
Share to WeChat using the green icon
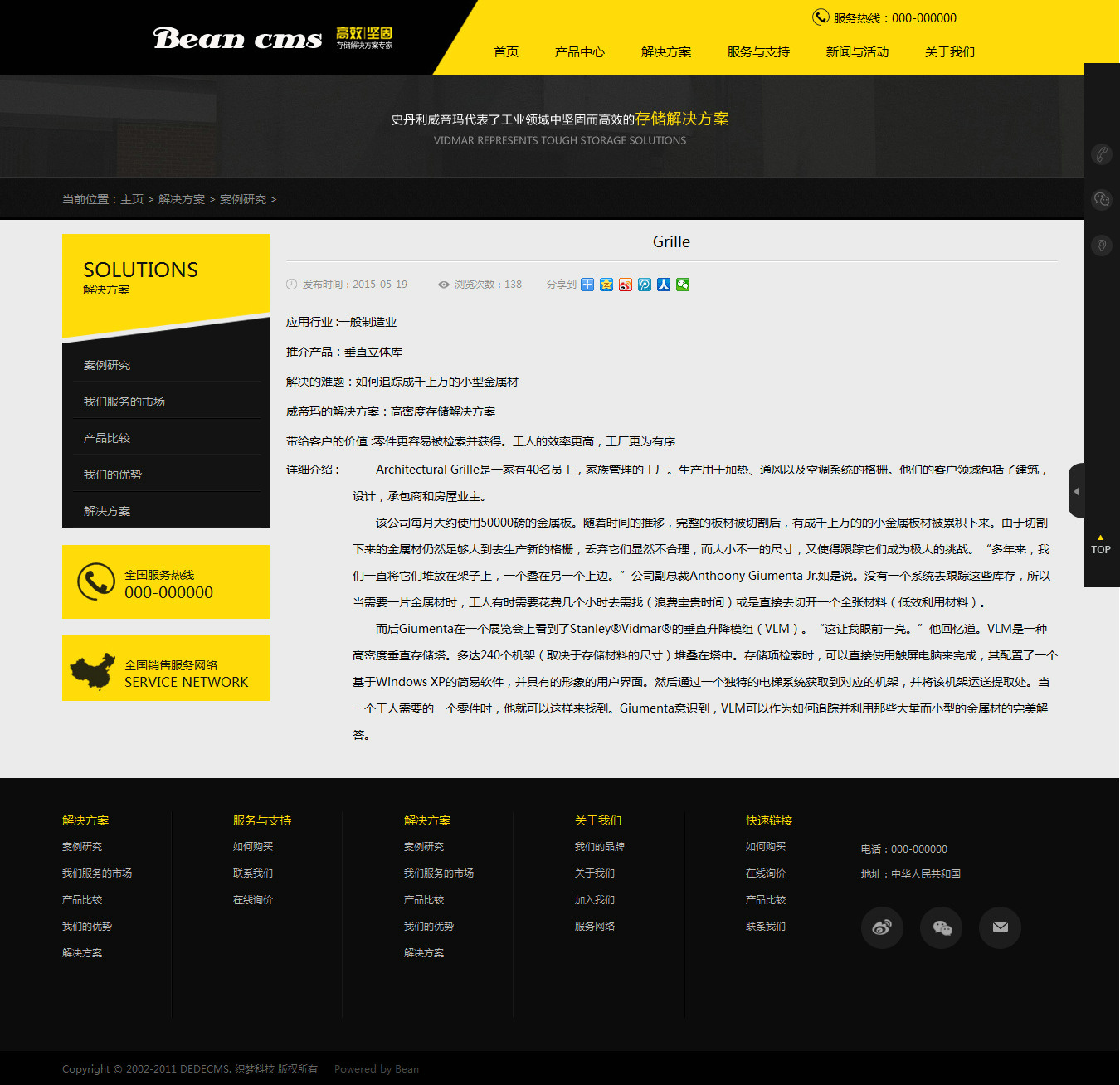tap(683, 285)
